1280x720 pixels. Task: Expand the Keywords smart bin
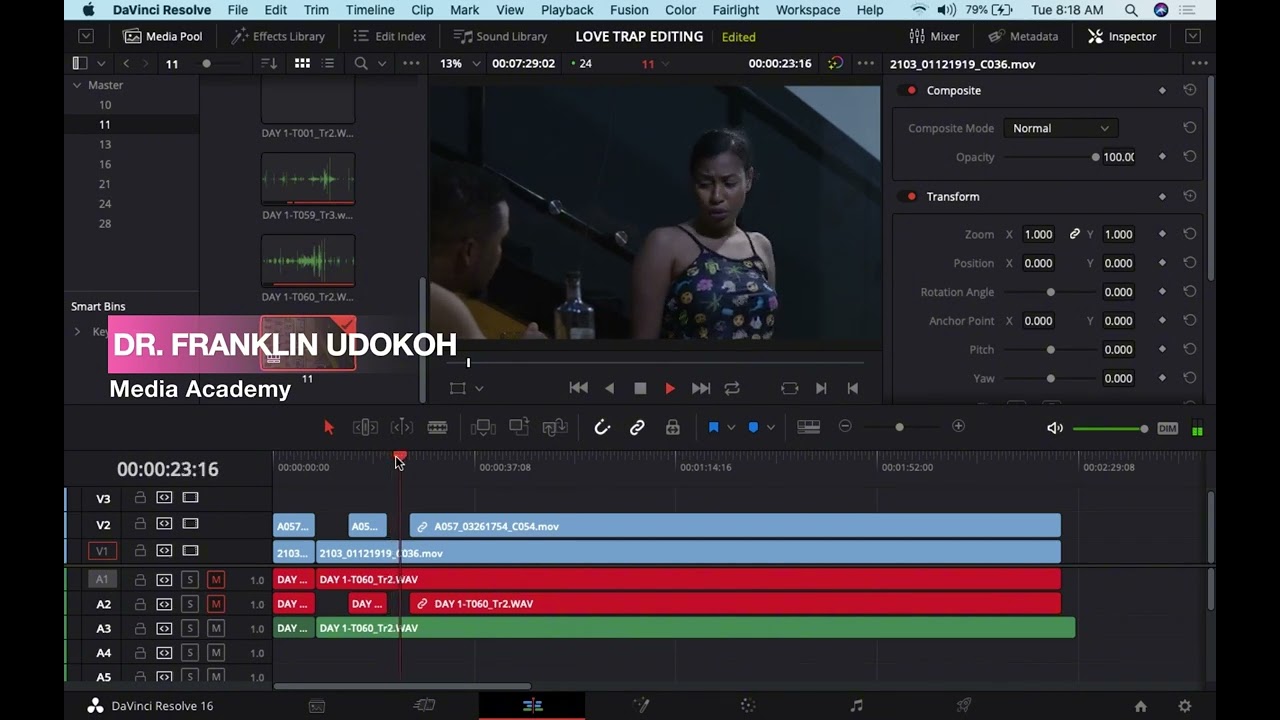[x=77, y=331]
